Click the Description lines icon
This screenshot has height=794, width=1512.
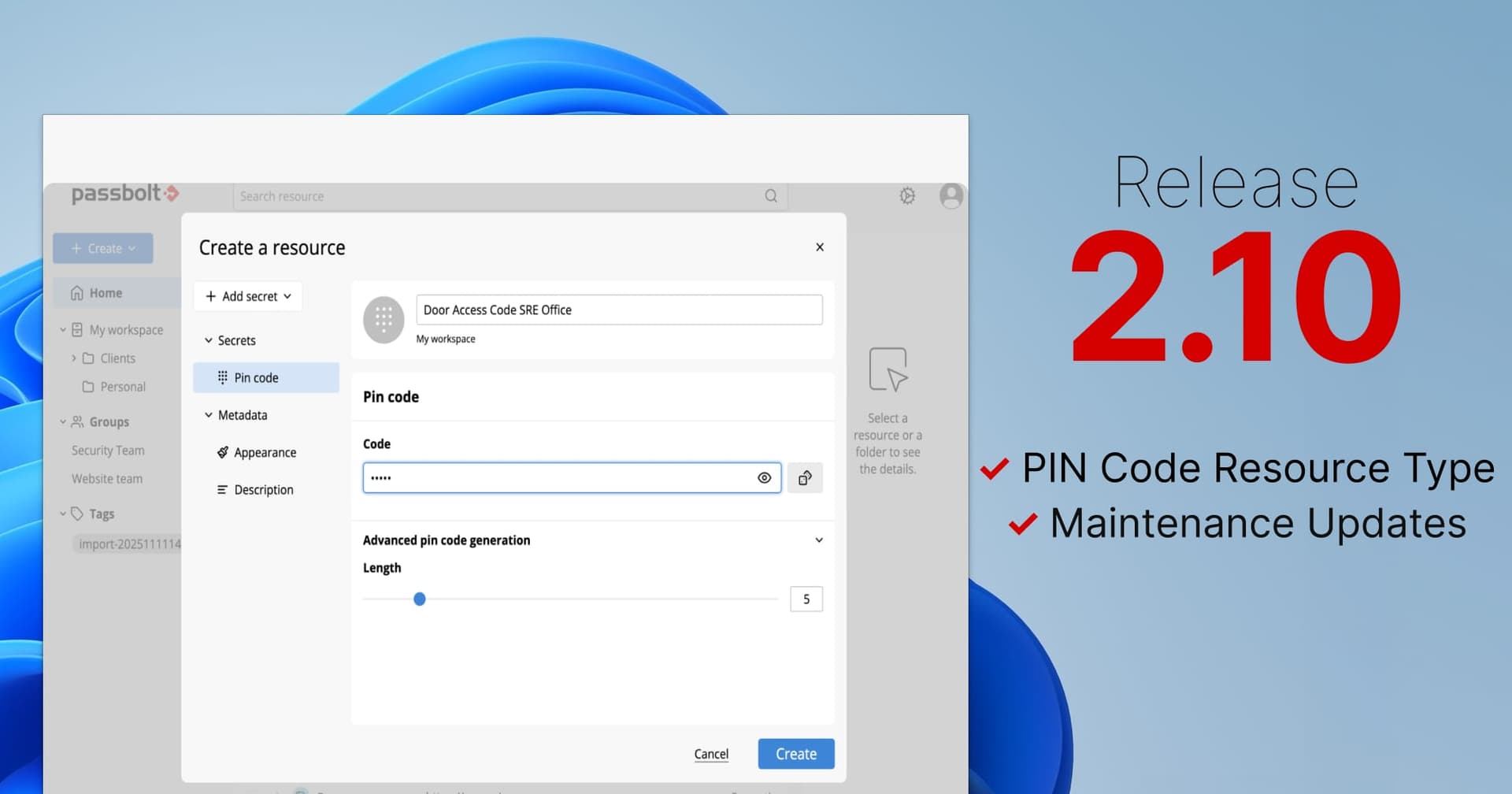point(223,489)
